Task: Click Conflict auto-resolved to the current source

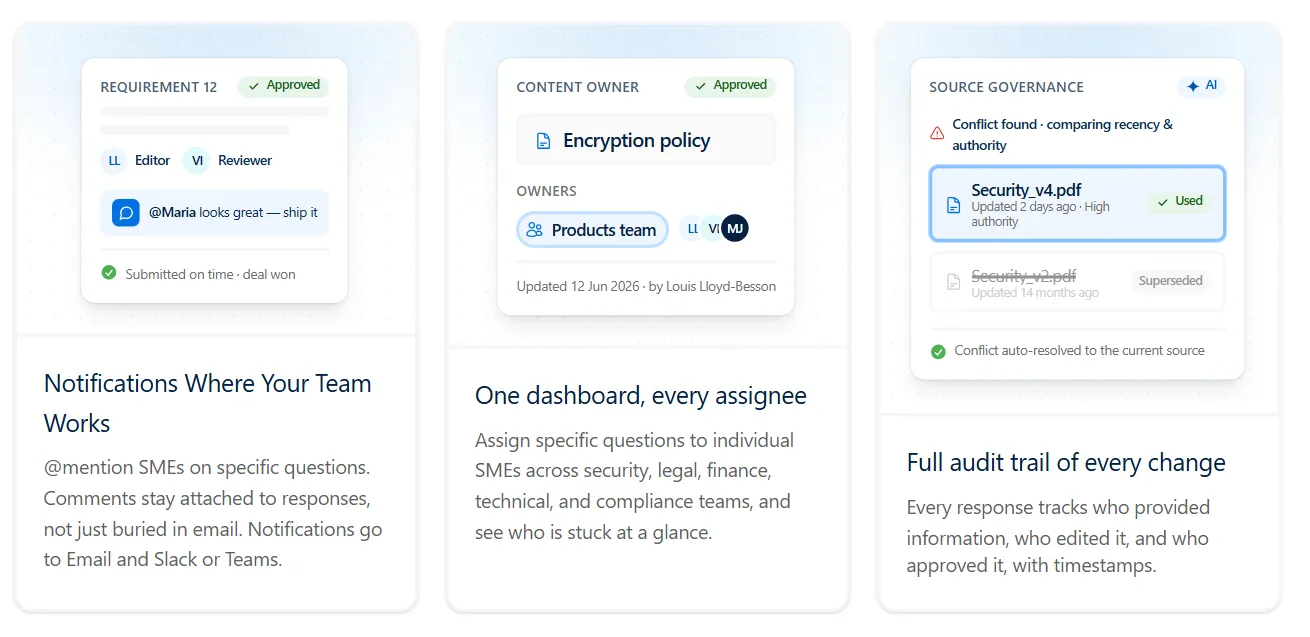Action: point(1079,351)
